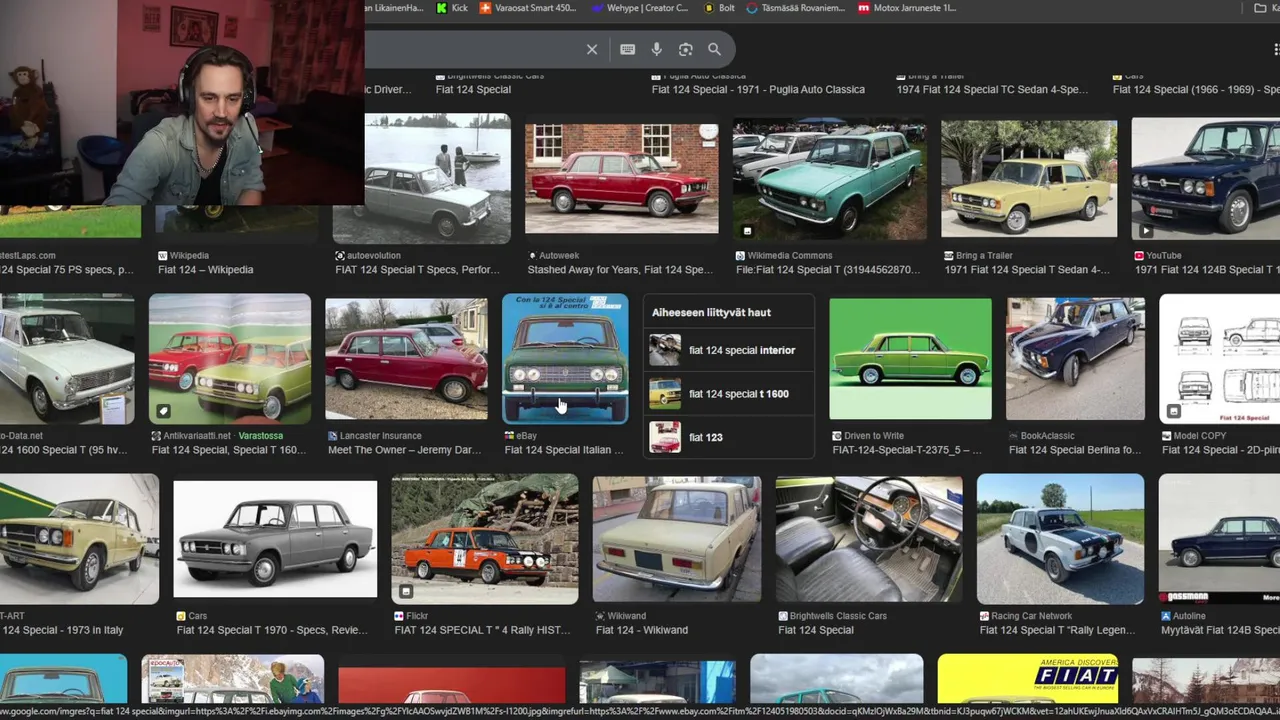The width and height of the screenshot is (1280, 720).
Task: Select related search 'fiat 124 special t 1600'
Action: [728, 394]
